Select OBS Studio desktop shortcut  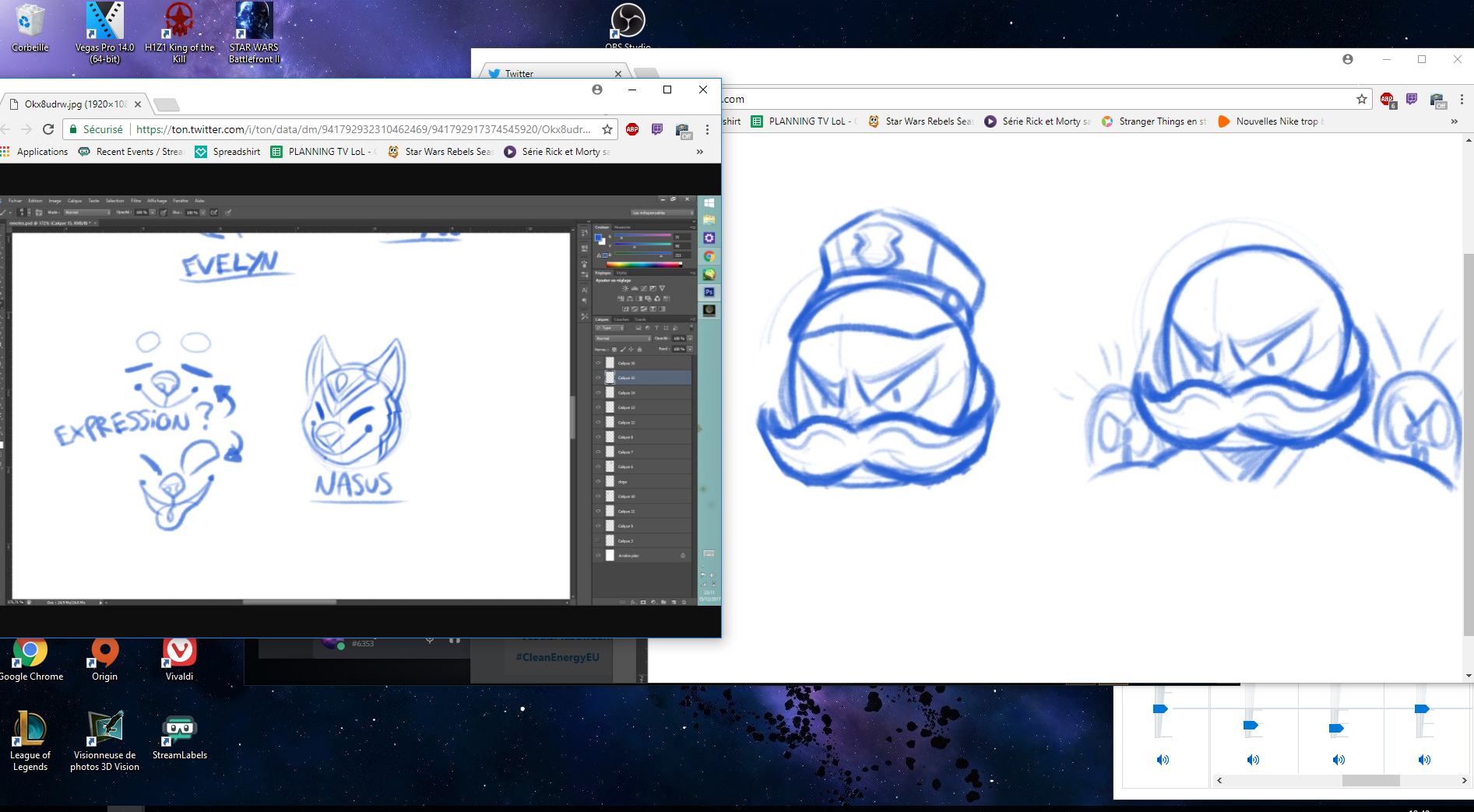click(628, 25)
